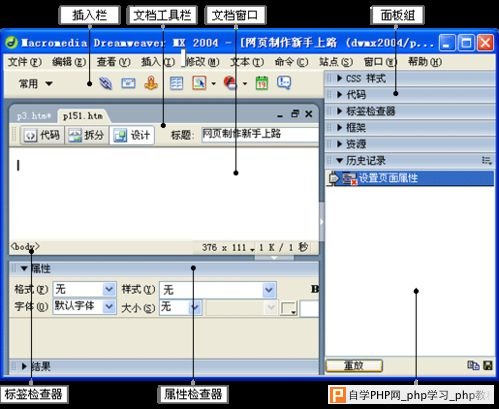This screenshot has width=499, height=409.
Task: Switch to 代码 code view
Action: [42, 135]
